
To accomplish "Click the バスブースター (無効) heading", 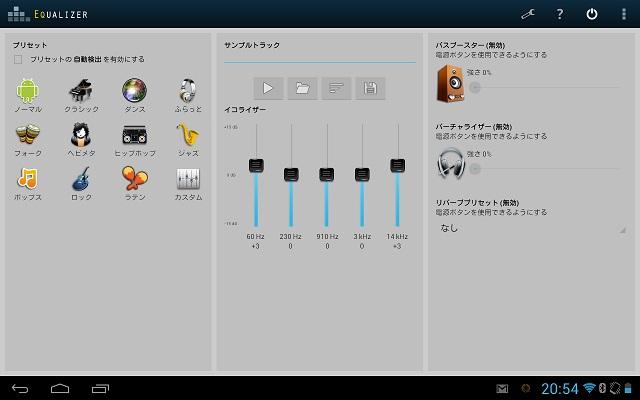I will click(470, 45).
